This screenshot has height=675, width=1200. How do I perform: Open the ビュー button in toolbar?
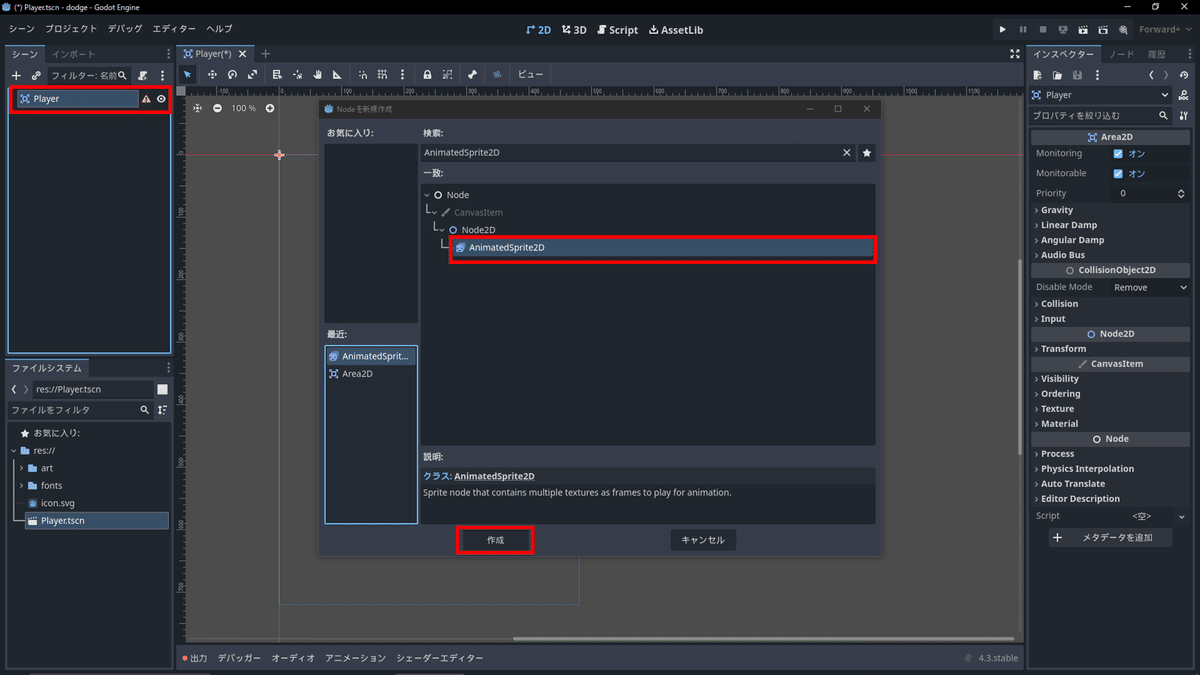coord(530,74)
